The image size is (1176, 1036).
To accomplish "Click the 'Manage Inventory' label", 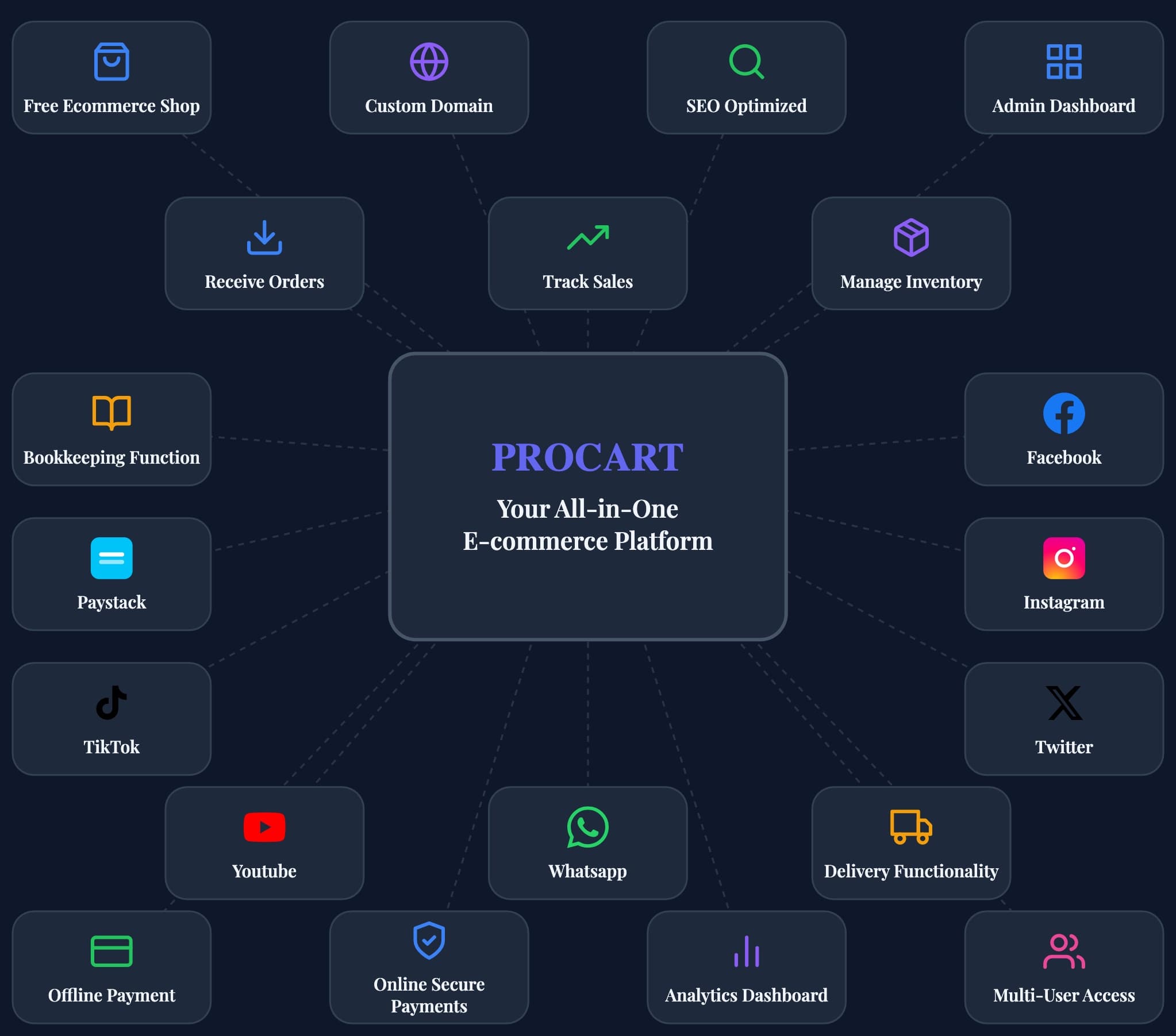I will (911, 282).
